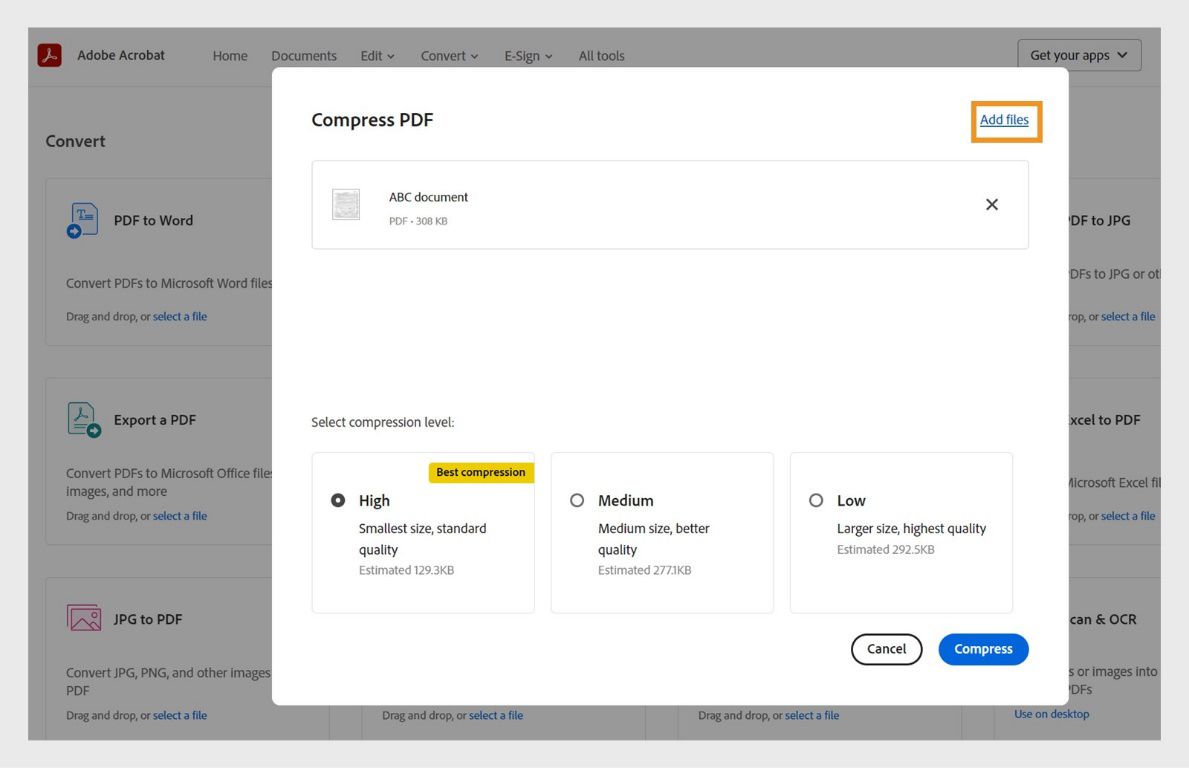1189x768 pixels.
Task: Remove ABC document using the X icon
Action: 991,204
